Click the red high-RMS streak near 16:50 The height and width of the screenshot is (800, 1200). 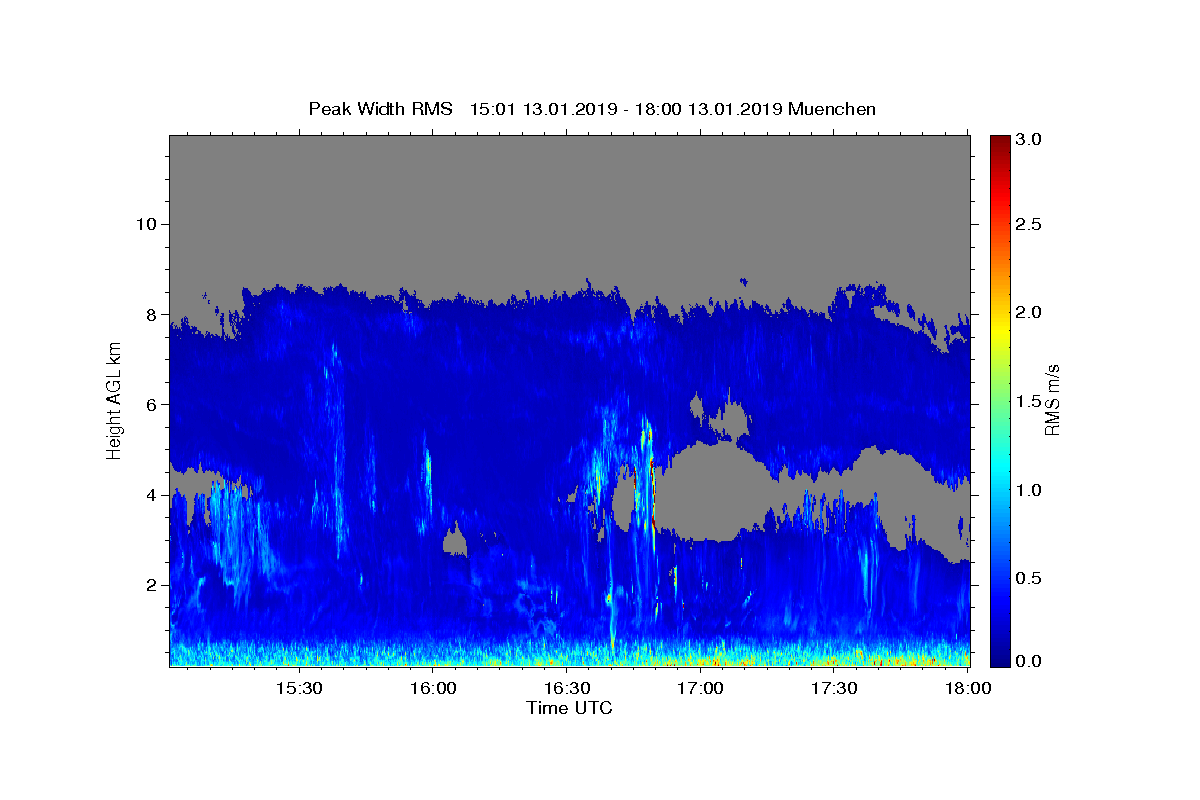point(652,495)
